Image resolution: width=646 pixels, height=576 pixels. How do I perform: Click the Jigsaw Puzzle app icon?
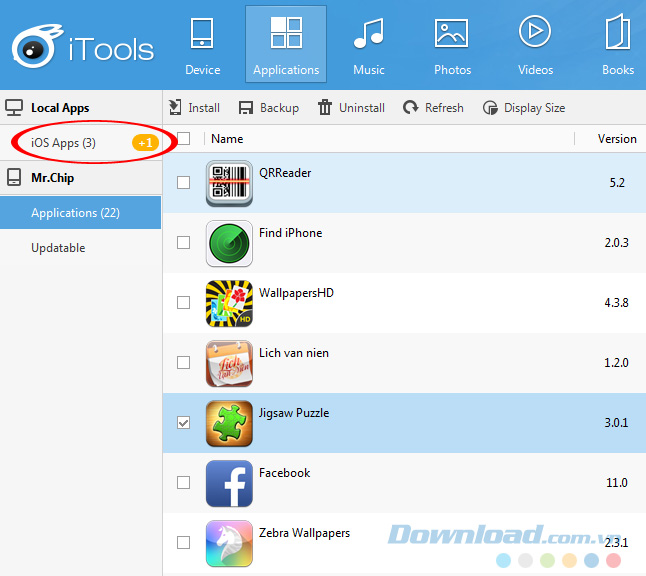[229, 424]
